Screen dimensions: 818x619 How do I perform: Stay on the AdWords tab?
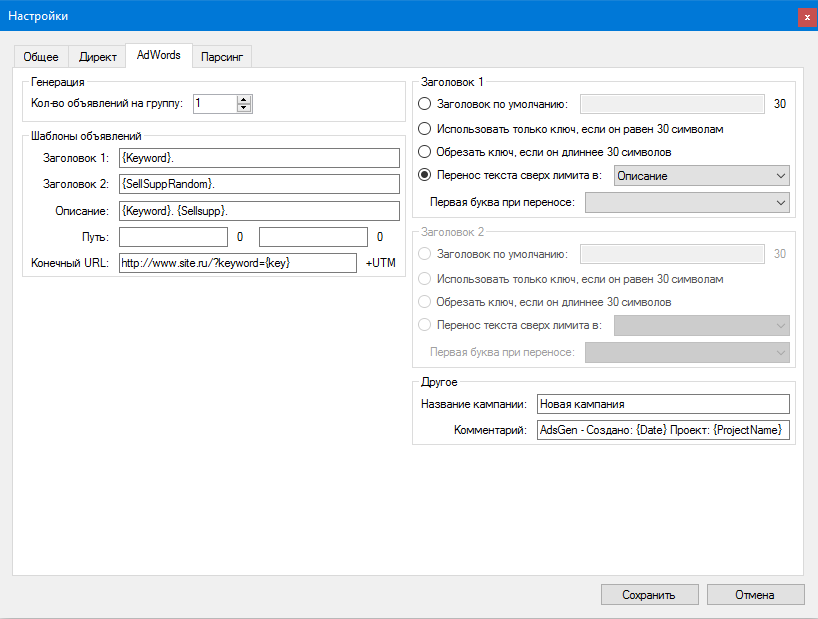[x=158, y=56]
